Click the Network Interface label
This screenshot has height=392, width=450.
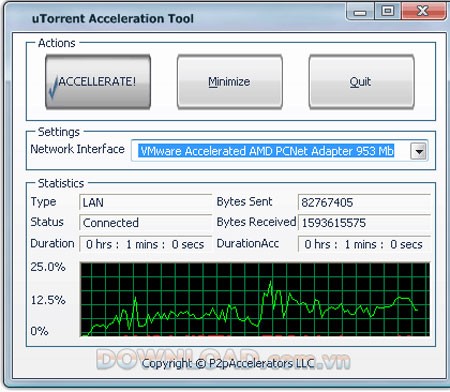point(77,149)
